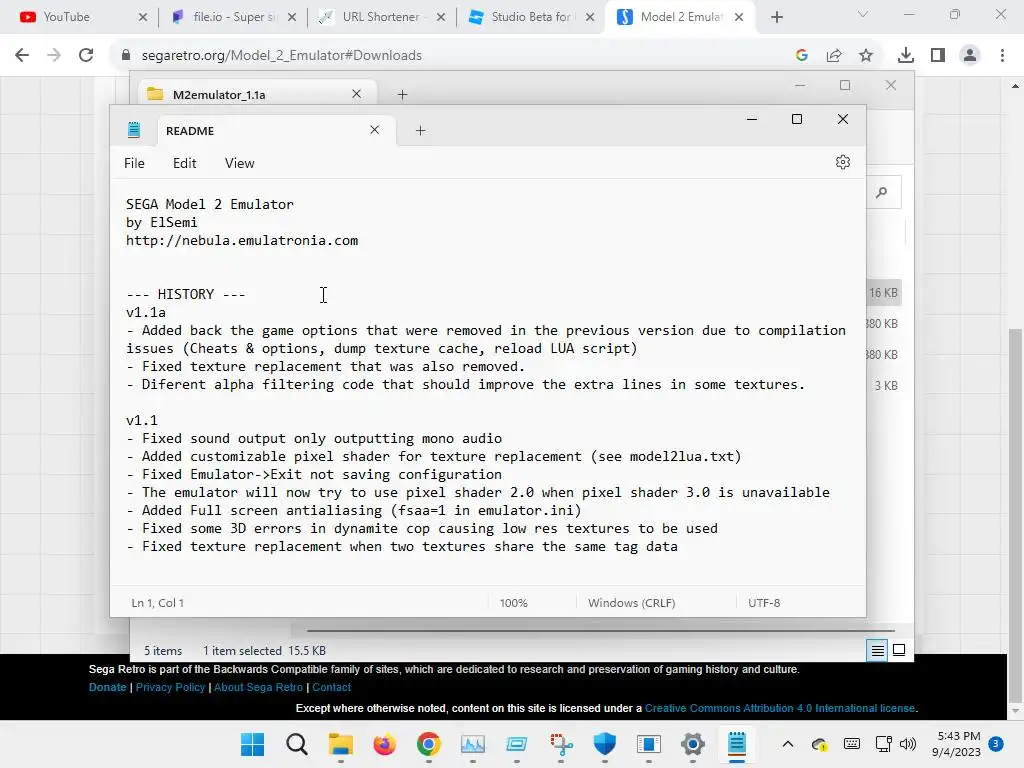Bookmark this page with the star
Screen dimensions: 1024x768
click(x=866, y=56)
